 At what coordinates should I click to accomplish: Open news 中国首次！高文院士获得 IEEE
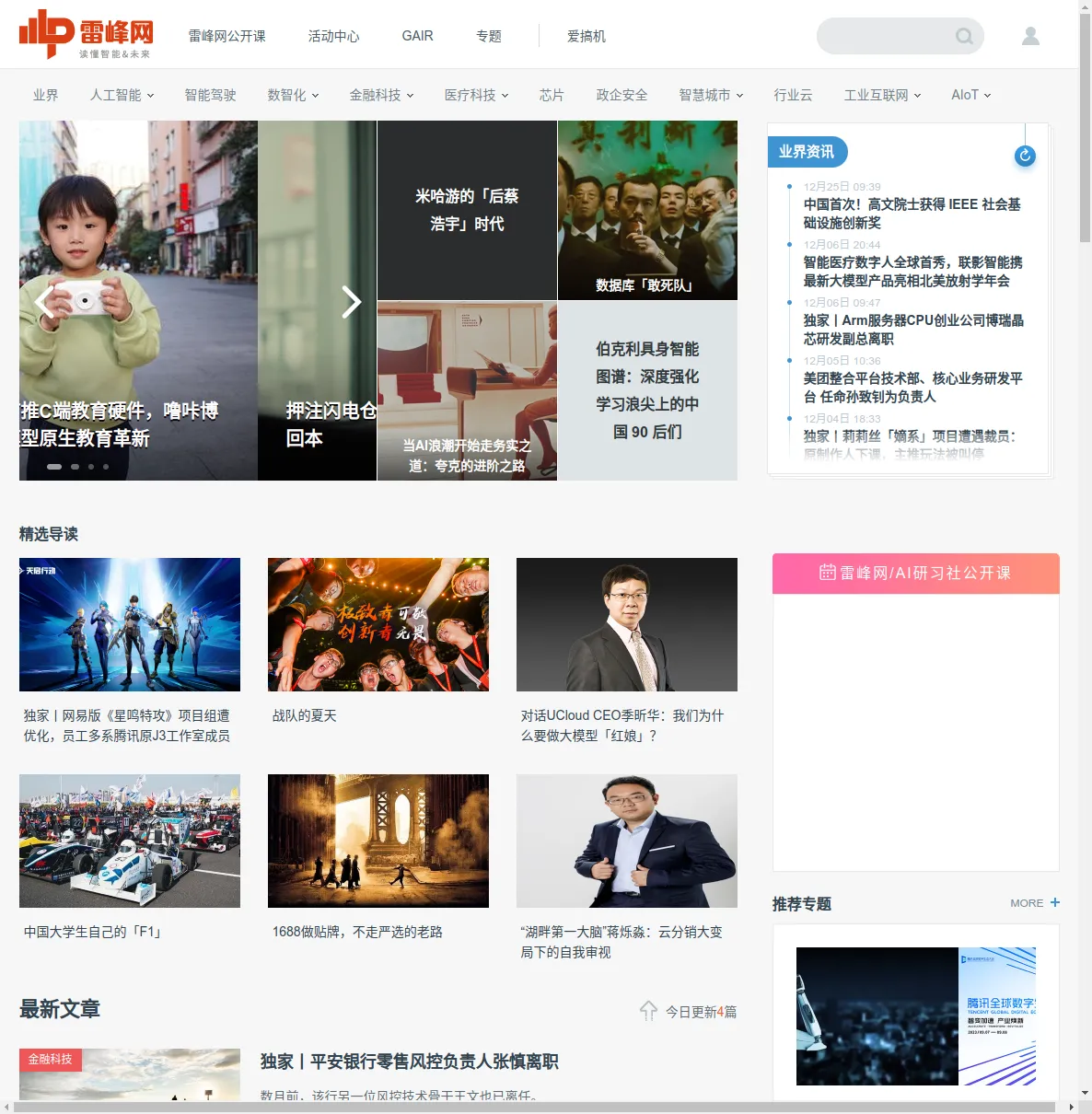click(x=912, y=214)
